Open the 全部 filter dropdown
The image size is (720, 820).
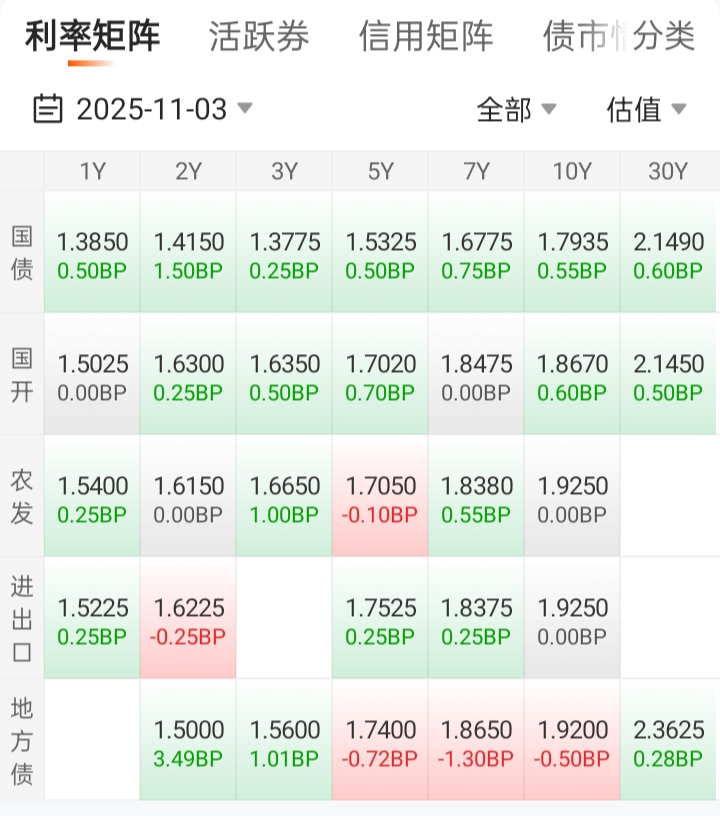pos(516,109)
